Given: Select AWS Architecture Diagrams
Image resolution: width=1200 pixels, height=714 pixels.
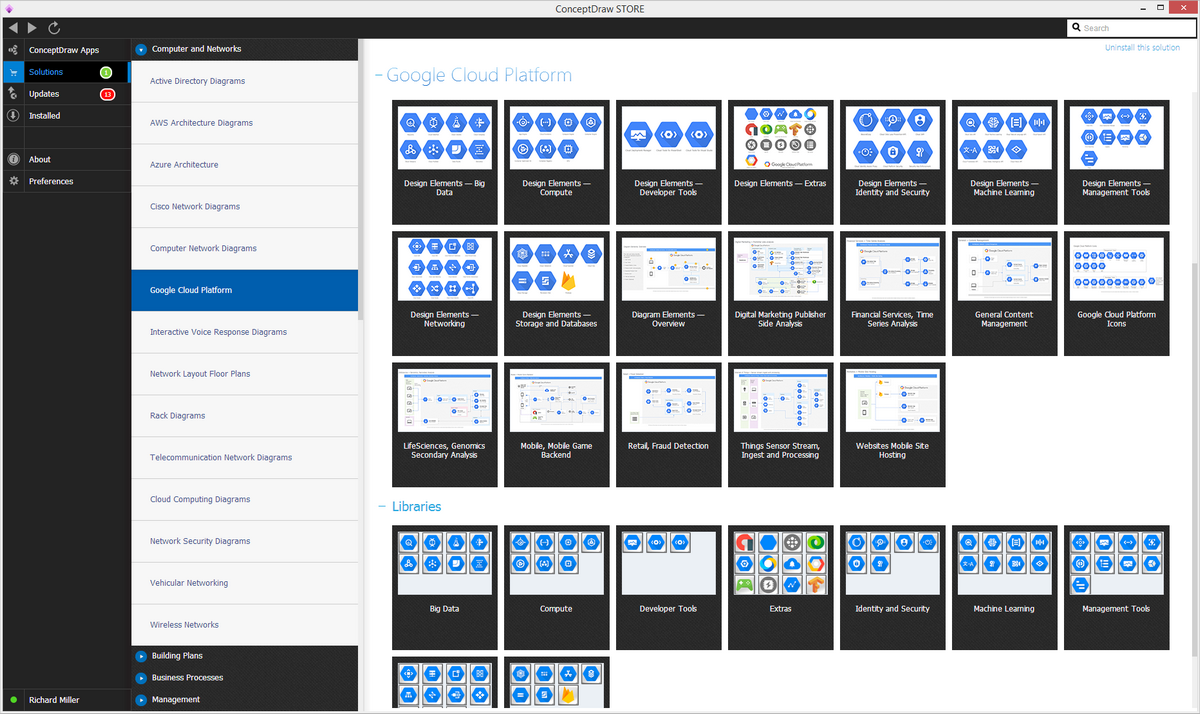Looking at the screenshot, I should [244, 123].
